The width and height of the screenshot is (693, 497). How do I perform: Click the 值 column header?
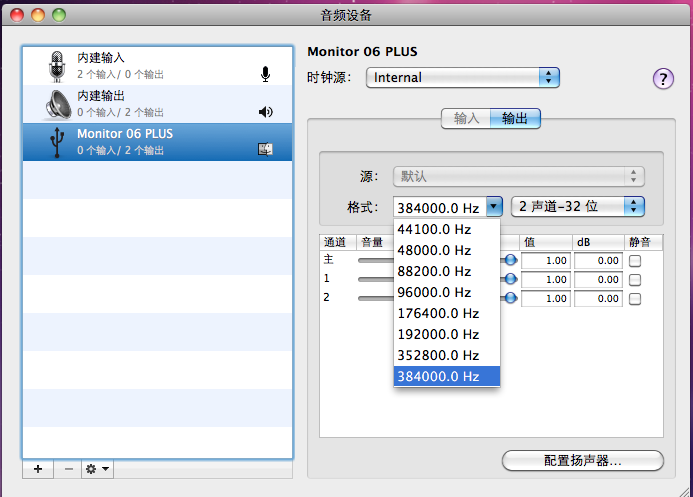(546, 242)
